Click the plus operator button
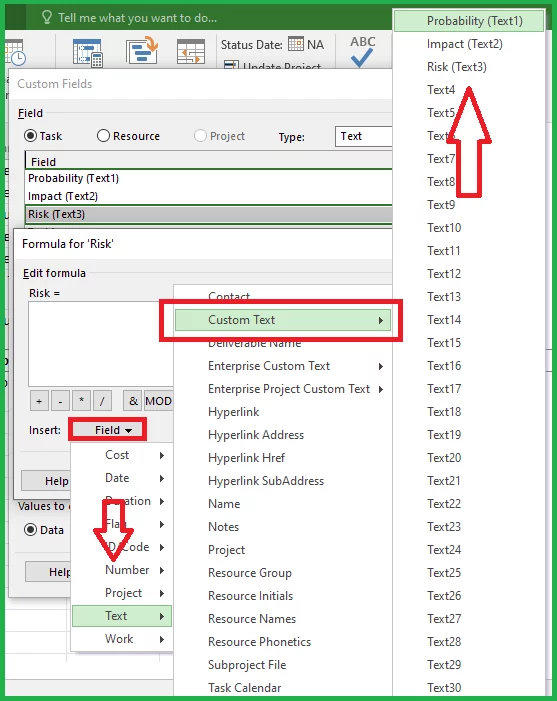The width and height of the screenshot is (557, 701). click(39, 401)
